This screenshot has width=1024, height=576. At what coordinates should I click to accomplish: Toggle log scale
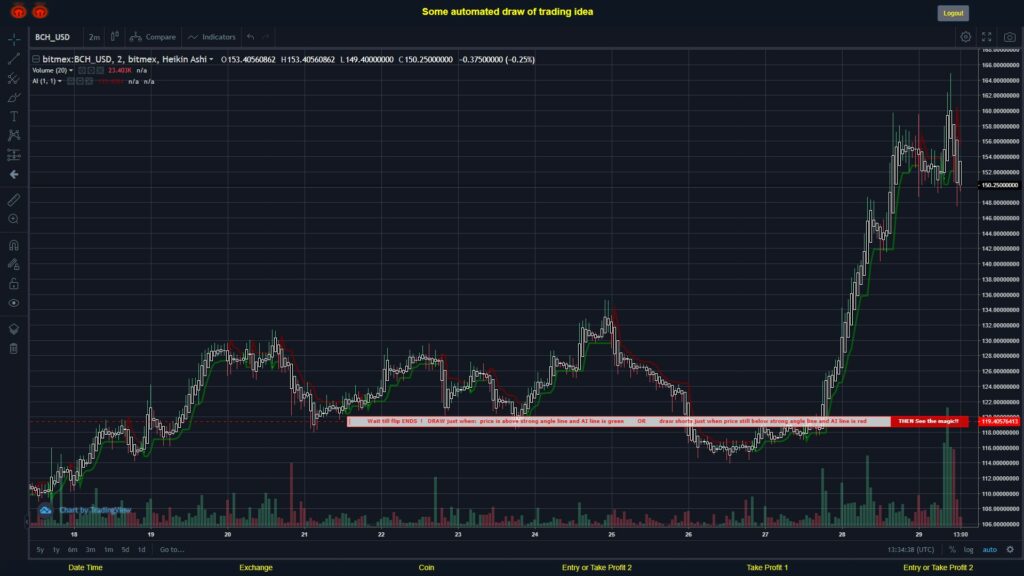(968, 550)
